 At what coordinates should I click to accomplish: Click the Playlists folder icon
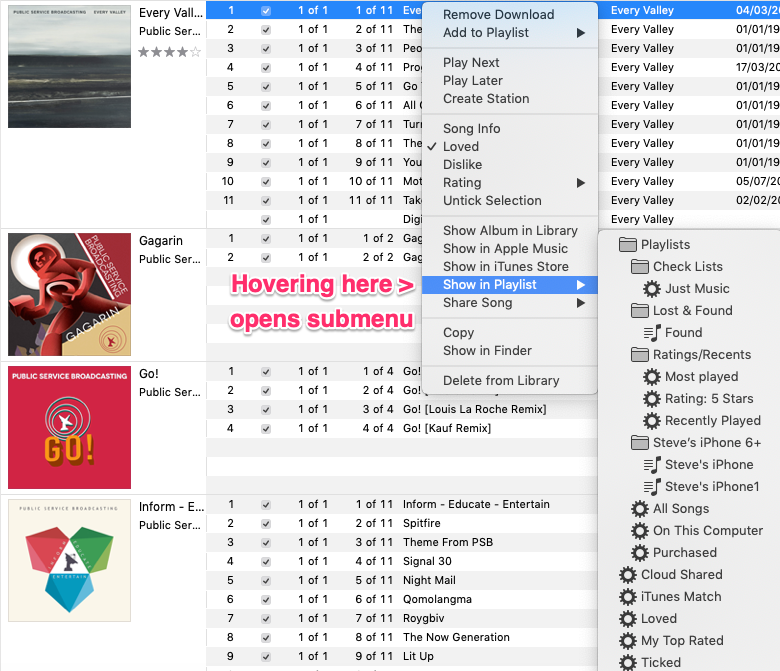click(627, 245)
